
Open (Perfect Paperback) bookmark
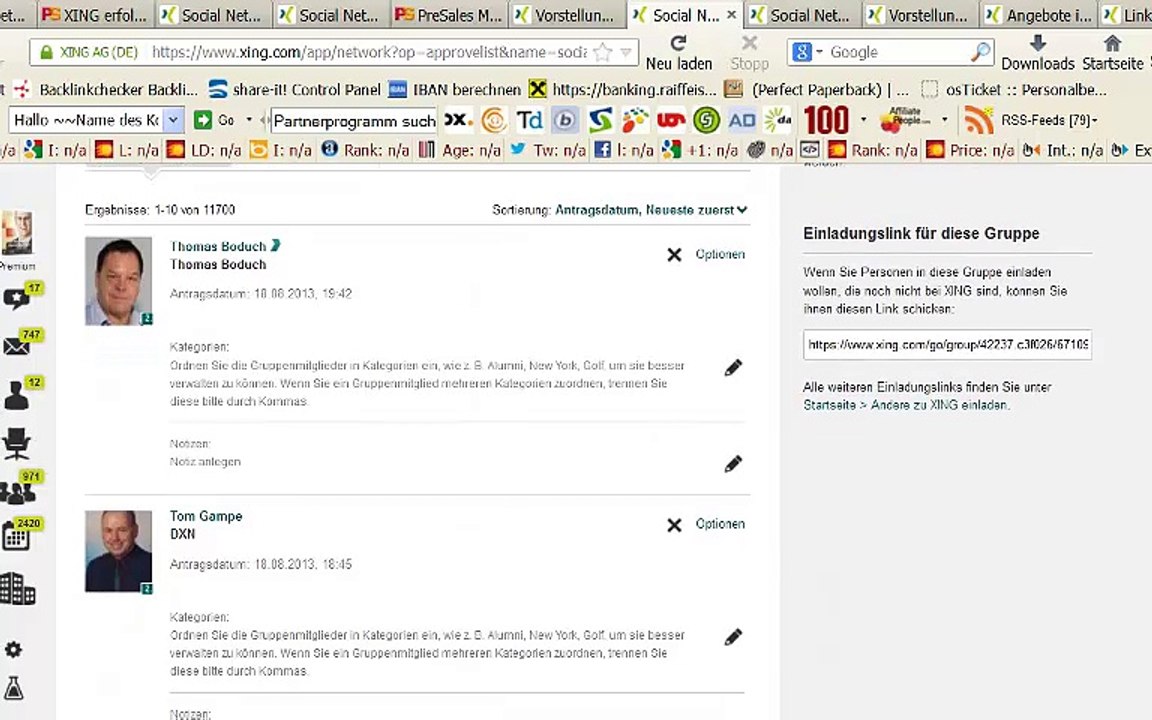point(816,90)
